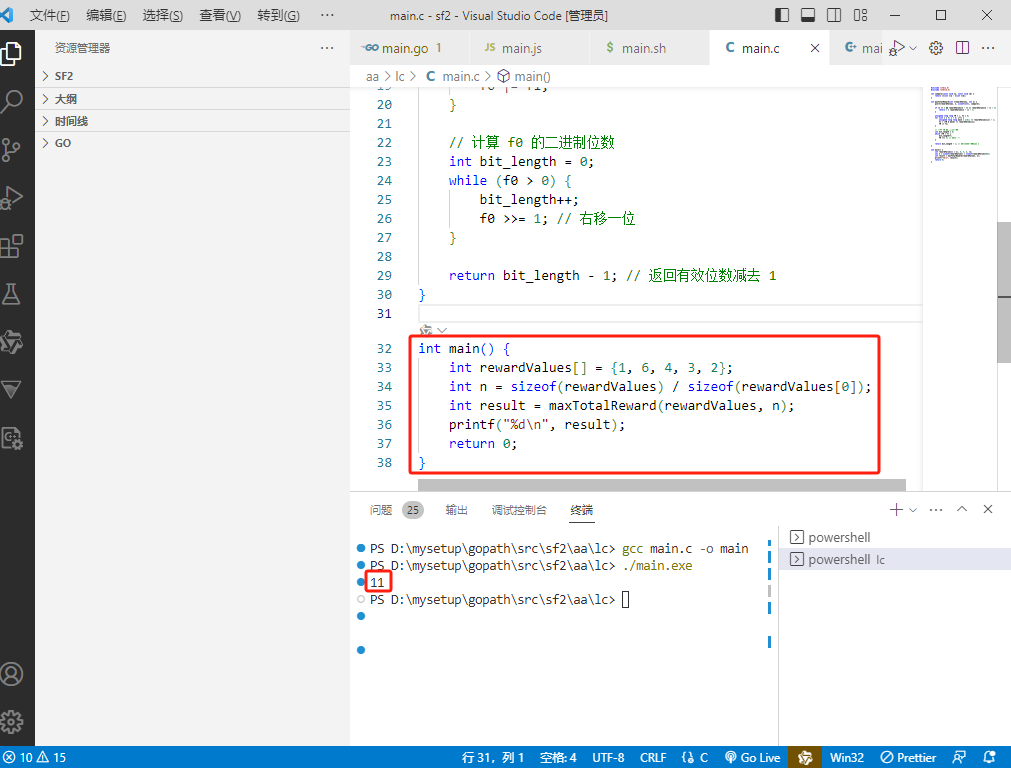Expand the 大纲 outline section
1011x768 pixels.
[193, 99]
